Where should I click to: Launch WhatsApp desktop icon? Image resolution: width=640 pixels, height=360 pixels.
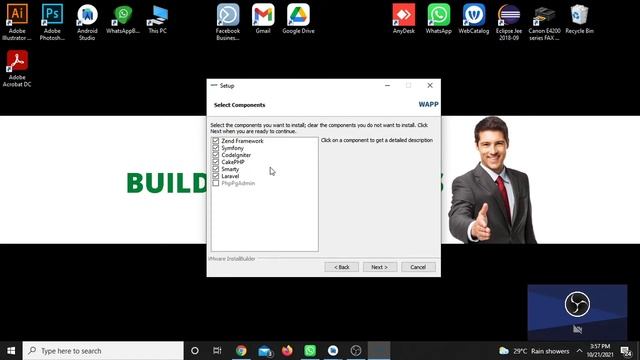click(439, 19)
